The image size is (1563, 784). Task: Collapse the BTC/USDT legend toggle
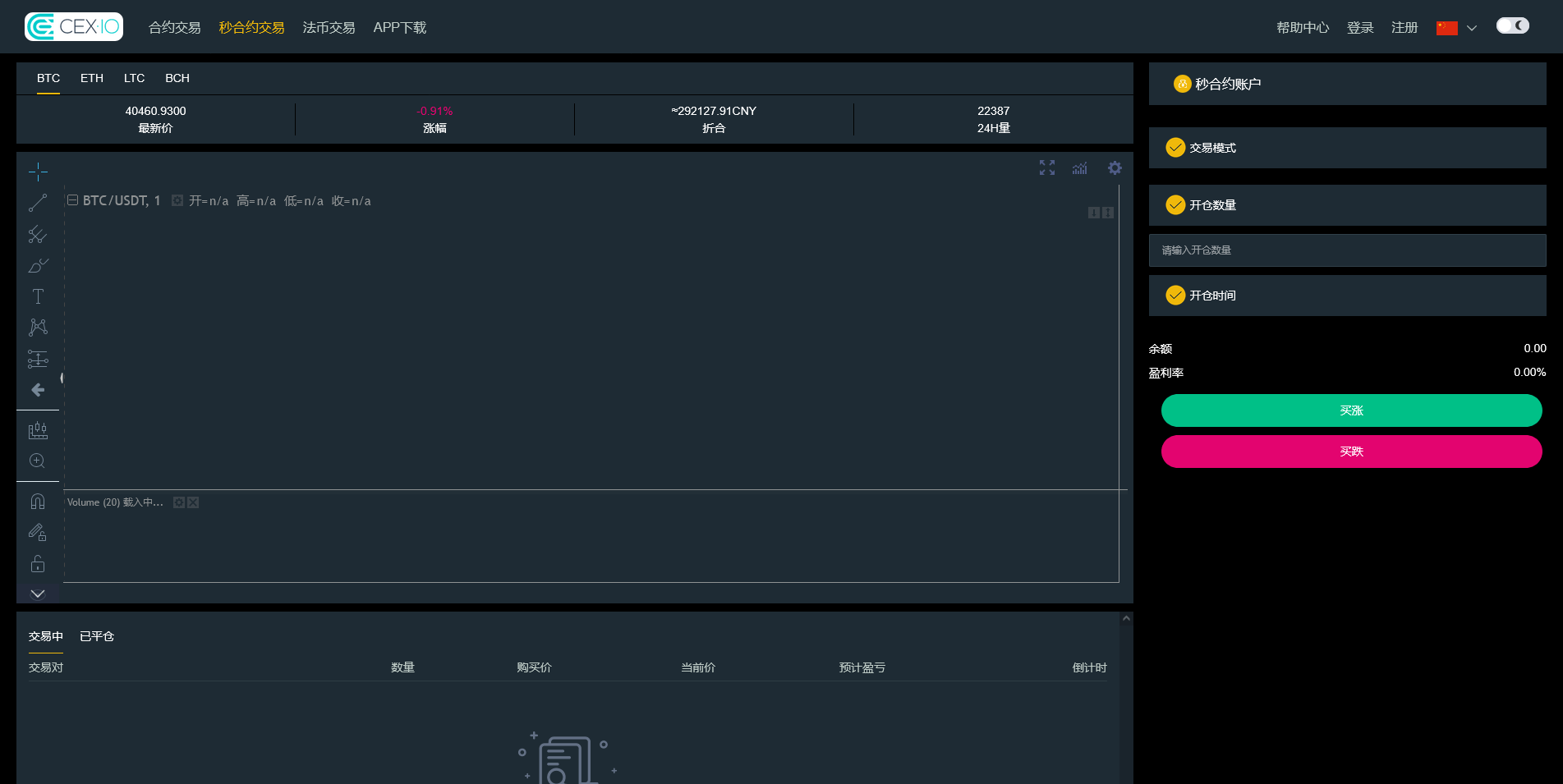72,200
